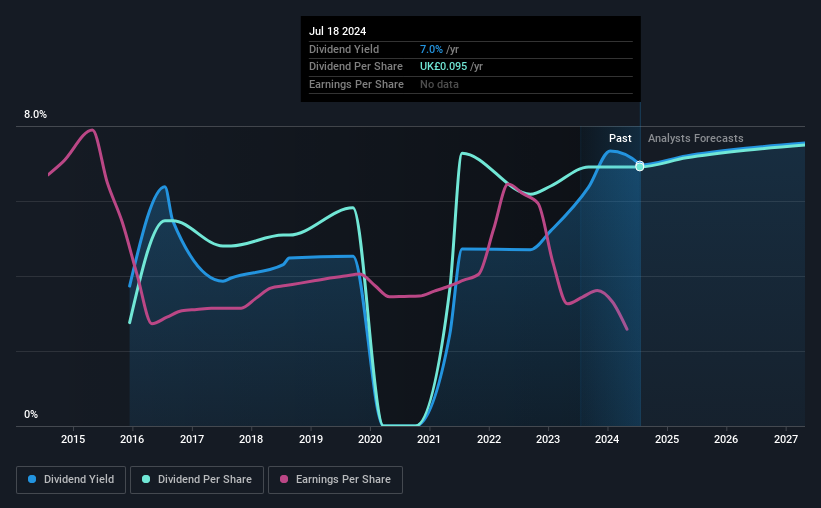This screenshot has width=821, height=508.
Task: Click the 2016 x-axis label
Action: tap(132, 439)
